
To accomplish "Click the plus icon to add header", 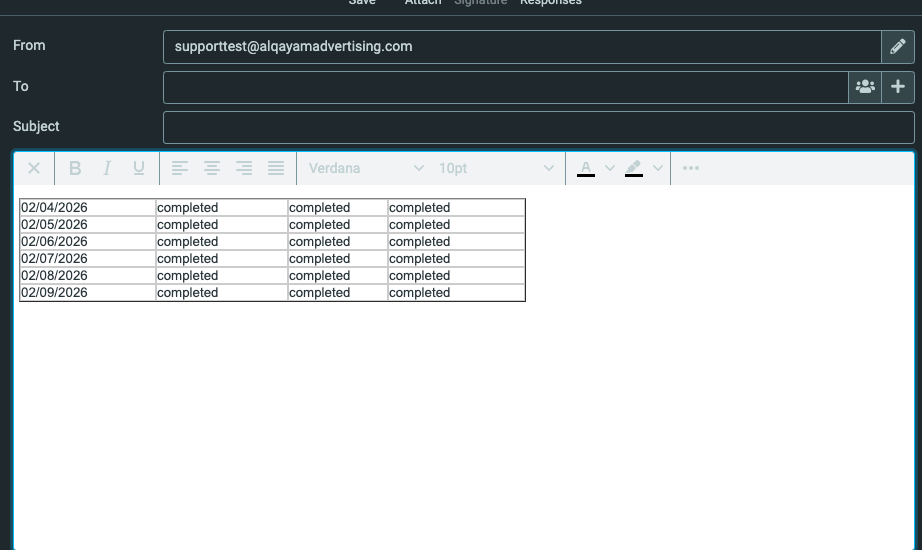I will pos(898,87).
